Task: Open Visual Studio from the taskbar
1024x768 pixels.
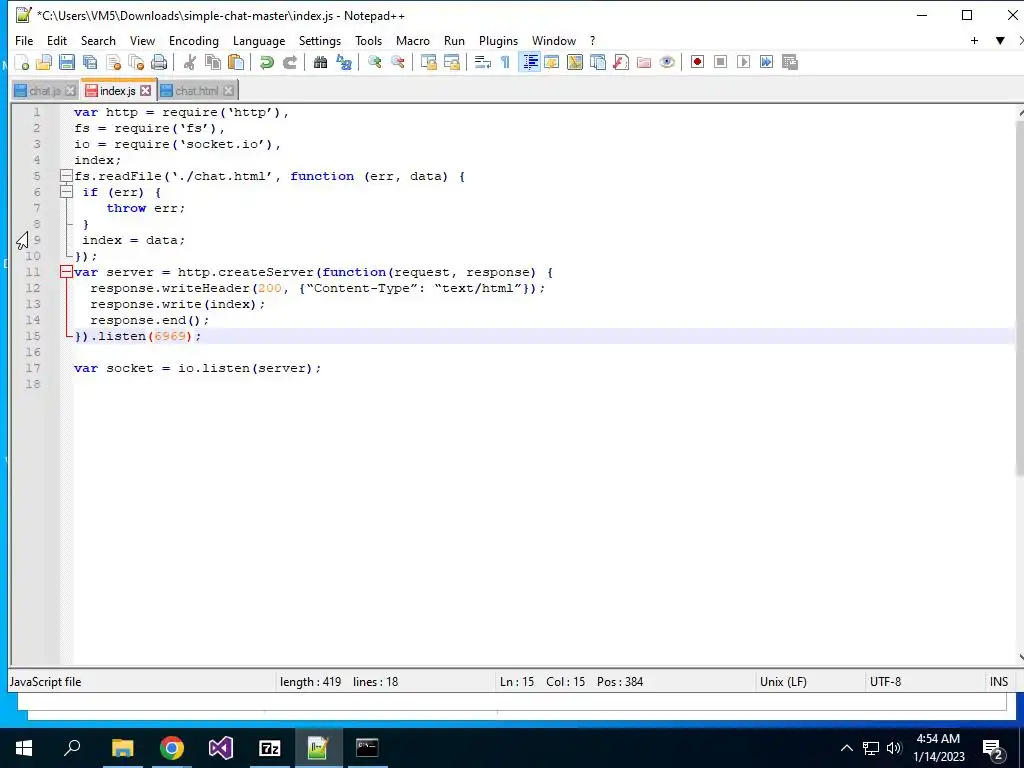Action: click(x=221, y=748)
